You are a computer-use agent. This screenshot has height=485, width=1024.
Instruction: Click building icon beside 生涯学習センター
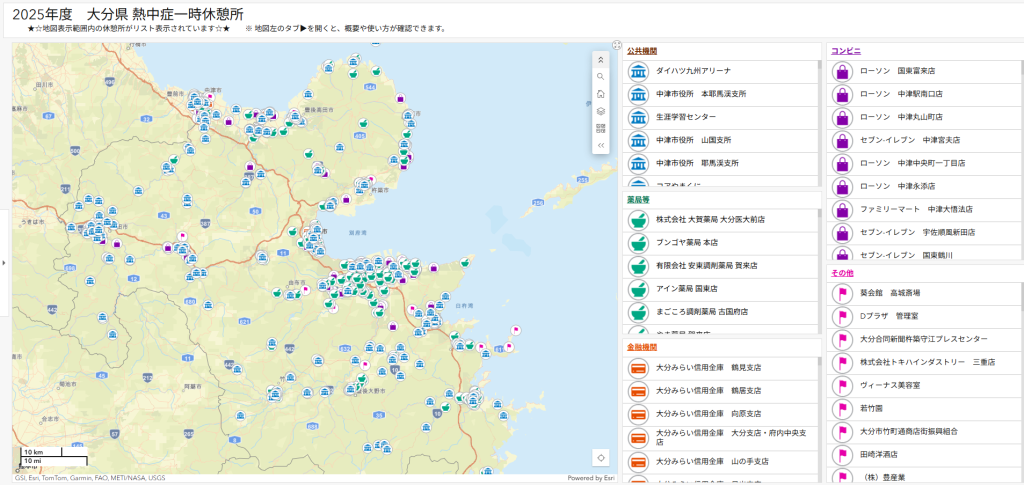pyautogui.click(x=638, y=117)
